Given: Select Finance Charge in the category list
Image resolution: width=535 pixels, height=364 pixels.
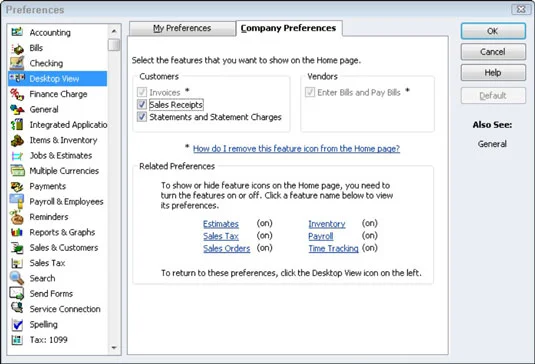Looking at the screenshot, I should pos(58,94).
